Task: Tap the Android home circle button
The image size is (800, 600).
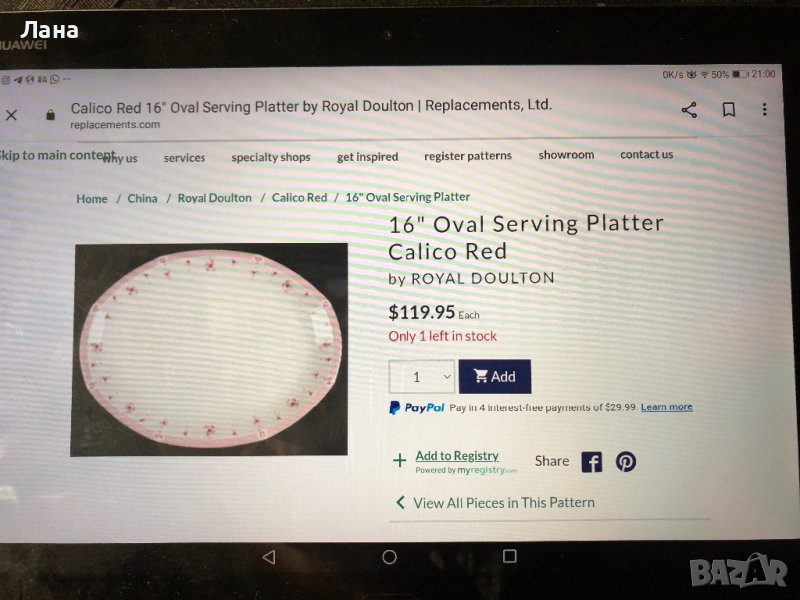Action: 389,557
